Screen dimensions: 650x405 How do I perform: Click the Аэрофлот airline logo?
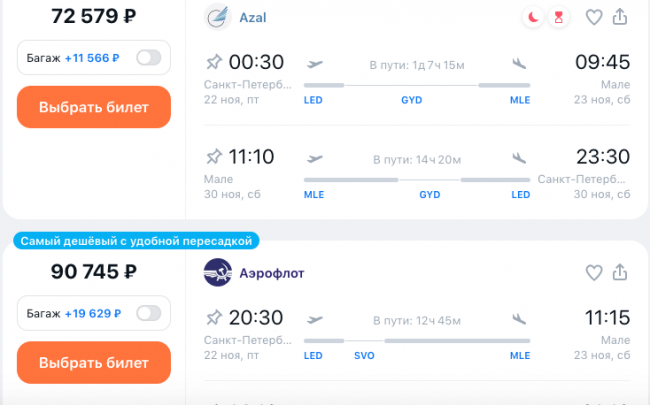coord(217,272)
